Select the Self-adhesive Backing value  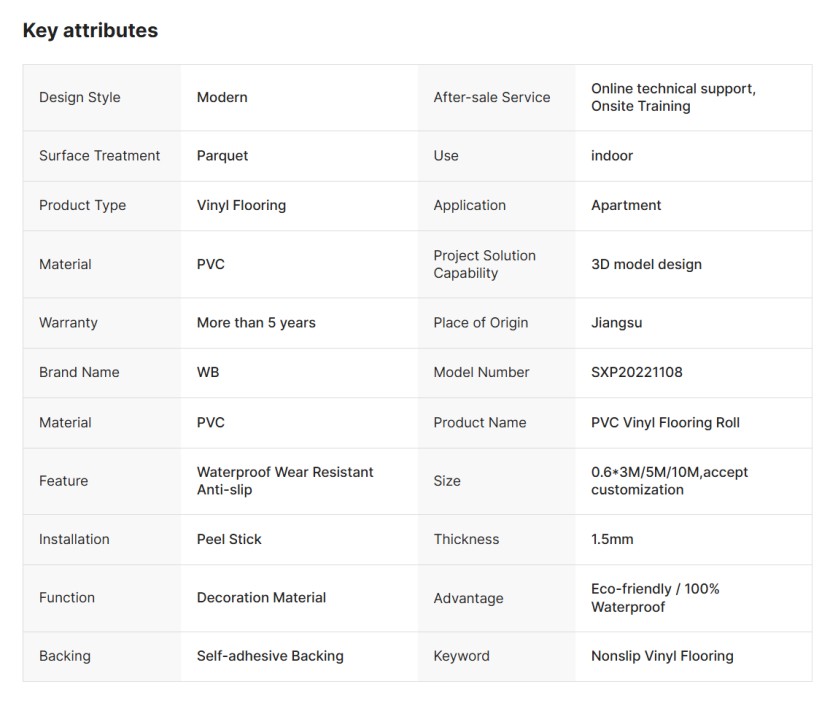(270, 656)
